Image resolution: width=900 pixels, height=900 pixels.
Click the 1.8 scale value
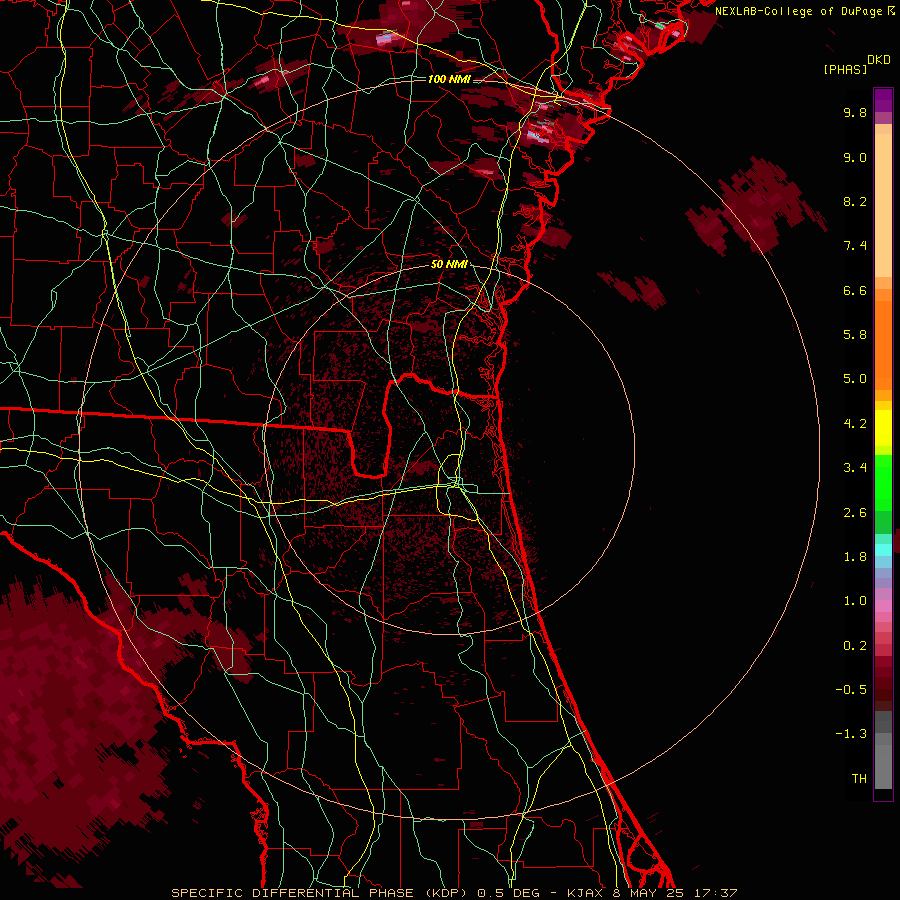855,557
